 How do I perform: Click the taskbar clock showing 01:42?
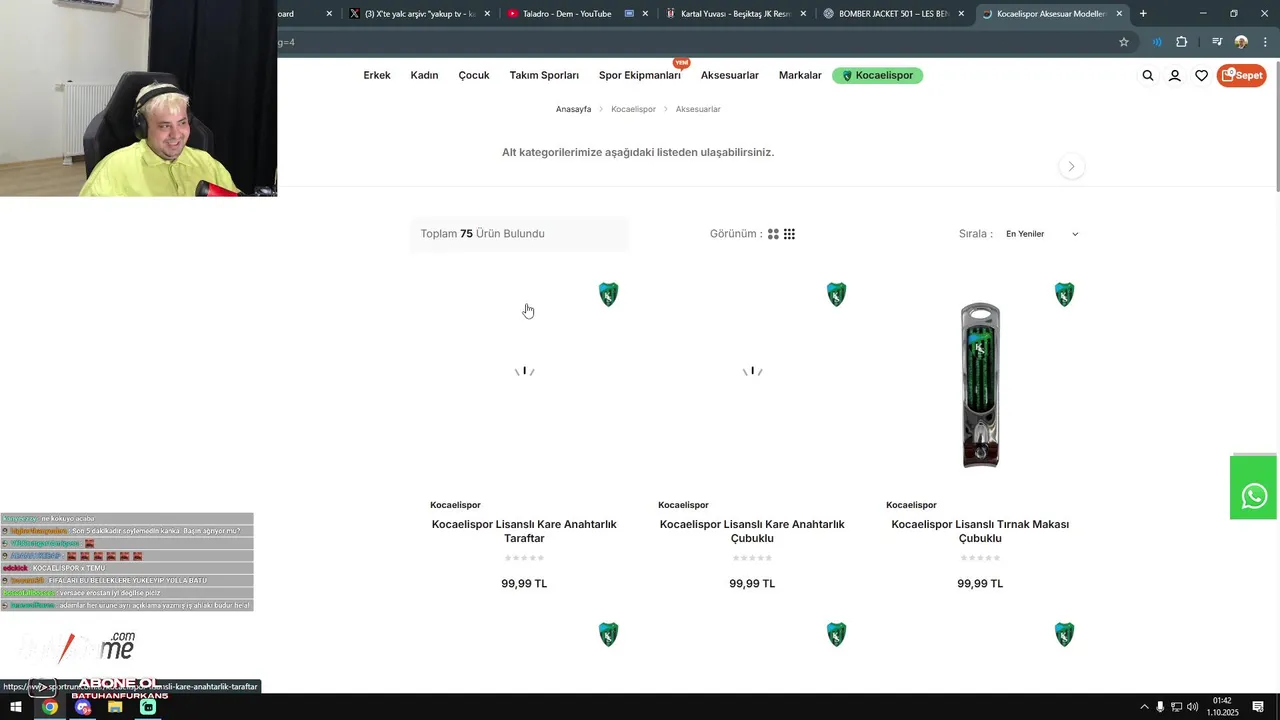tap(1222, 707)
